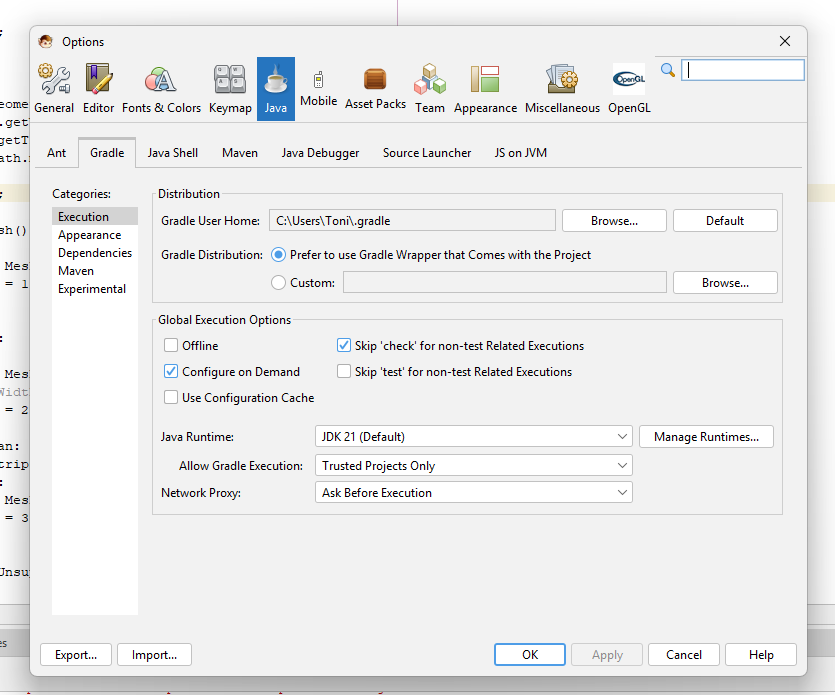Switch to the Gradle tab
The image size is (835, 695).
107,153
